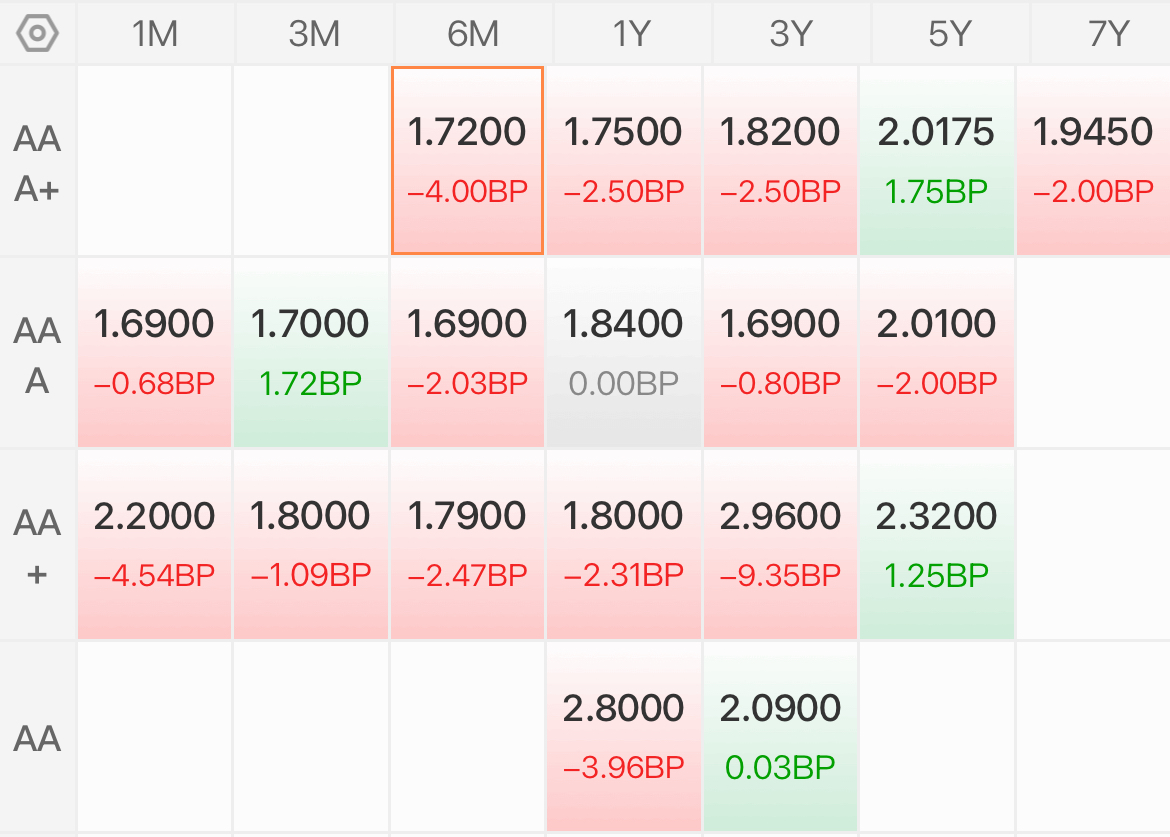Image resolution: width=1170 pixels, height=837 pixels.
Task: Click AA 3Y cell showing 2.0900
Action: click(x=780, y=737)
